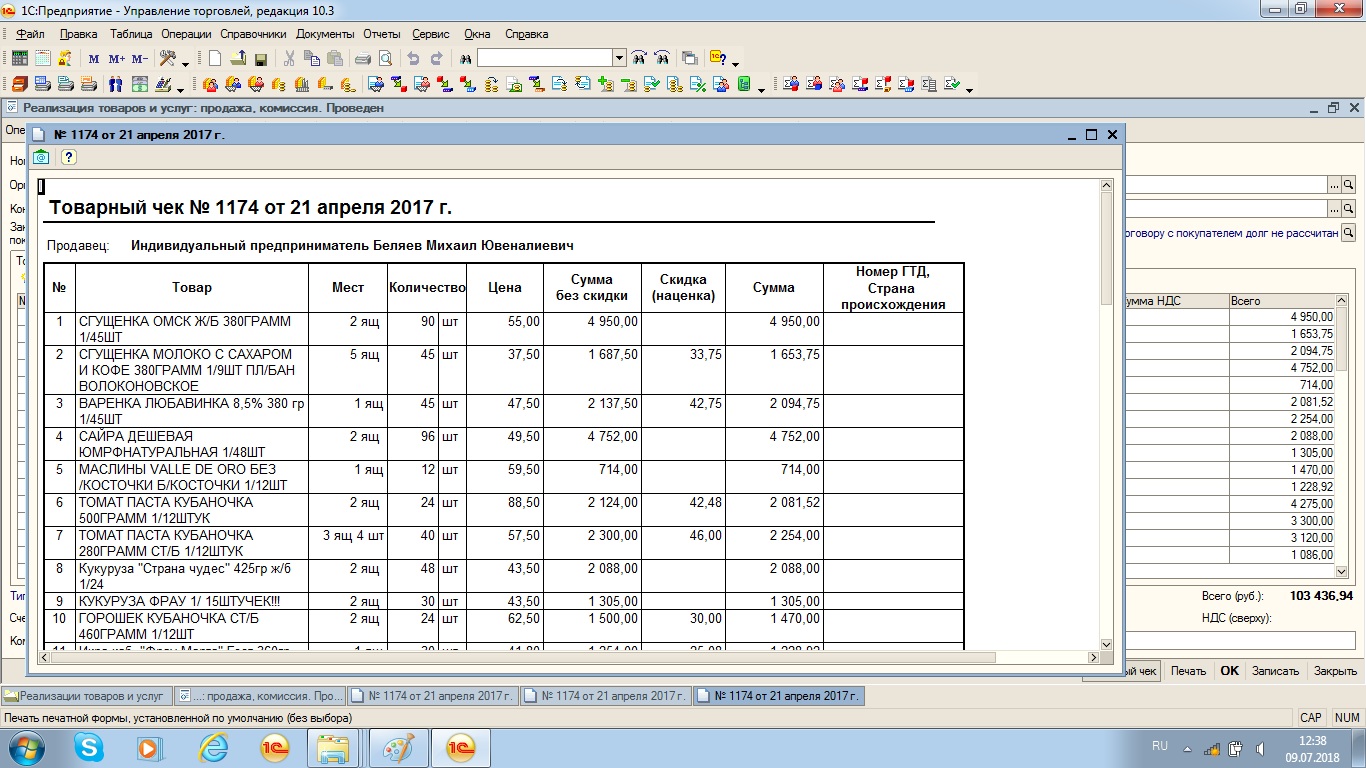The image size is (1366, 768).
Task: Open dropdown arrow next to 1C help icon
Action: pos(736,62)
